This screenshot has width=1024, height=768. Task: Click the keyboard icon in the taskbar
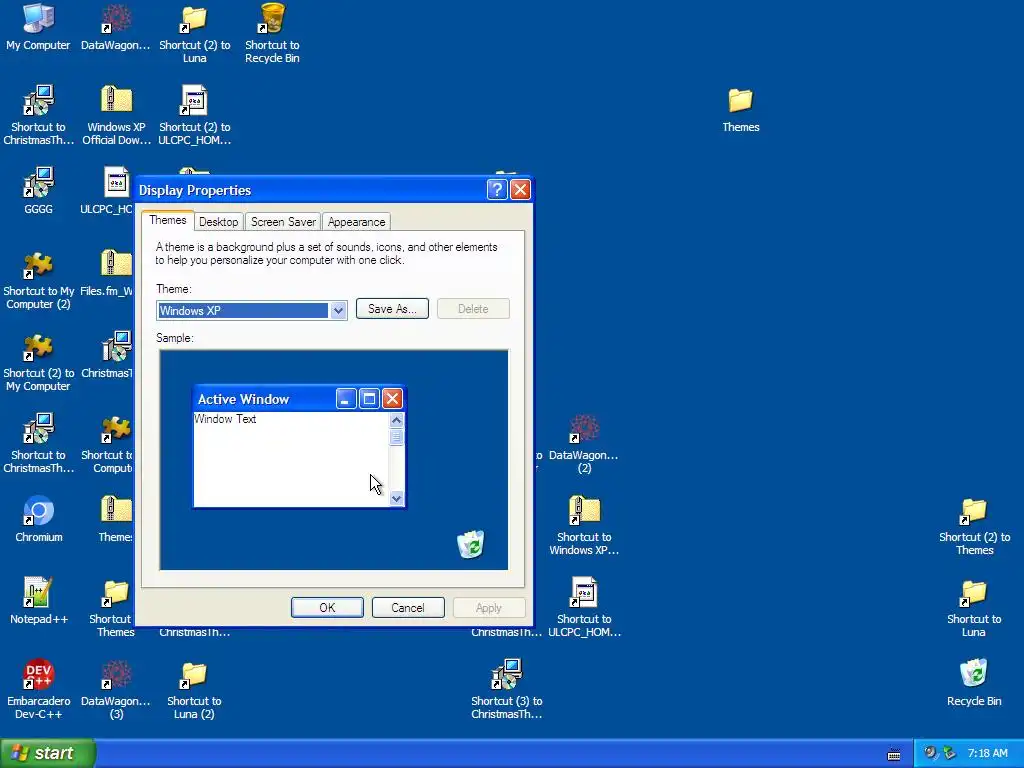pos(894,754)
